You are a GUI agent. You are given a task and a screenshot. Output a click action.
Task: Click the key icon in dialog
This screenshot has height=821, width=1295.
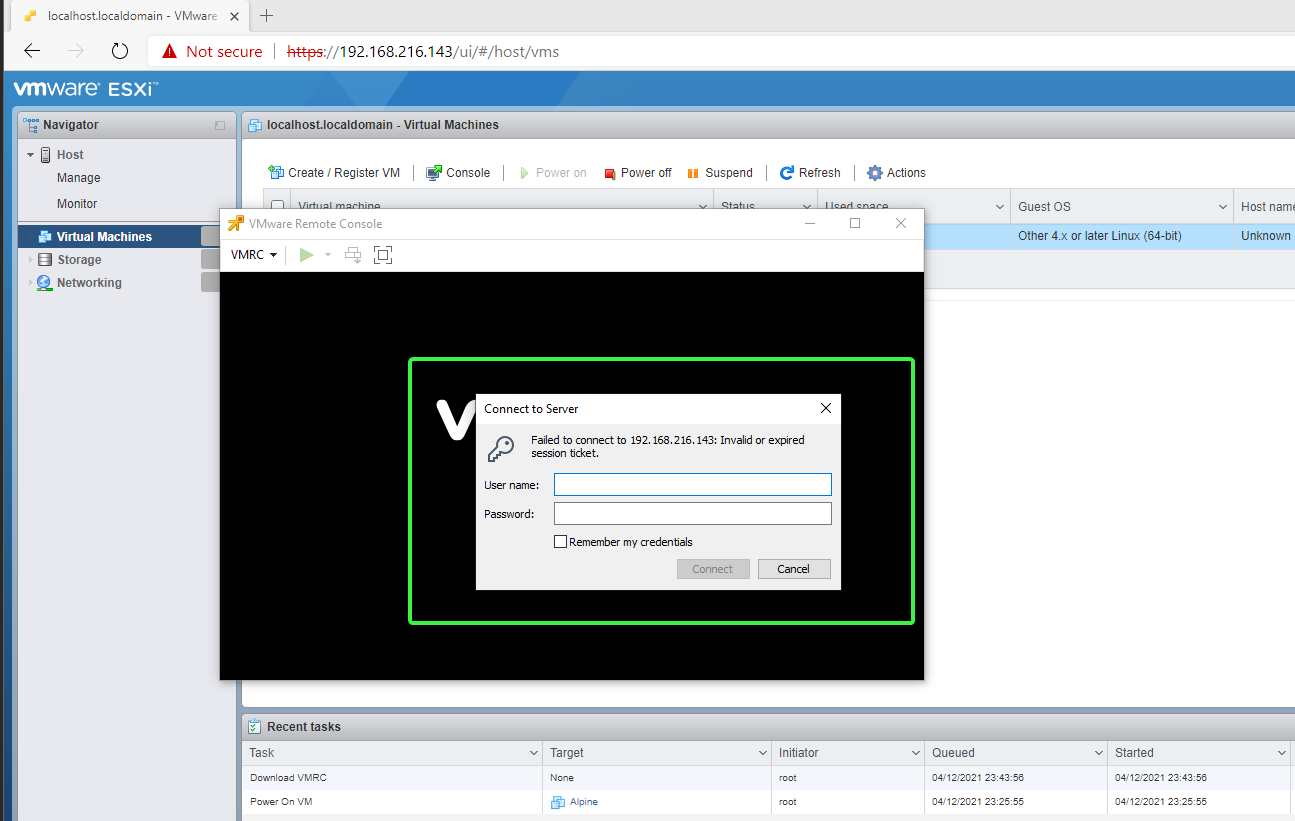click(x=501, y=448)
